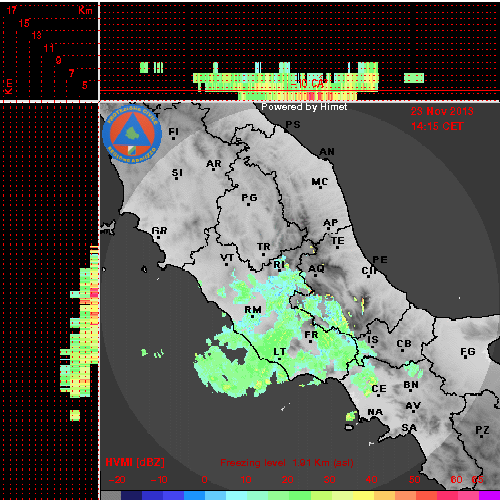The image size is (500, 500).
Task: Click the "40" value on the dBZ scale
Action: [x=371, y=480]
